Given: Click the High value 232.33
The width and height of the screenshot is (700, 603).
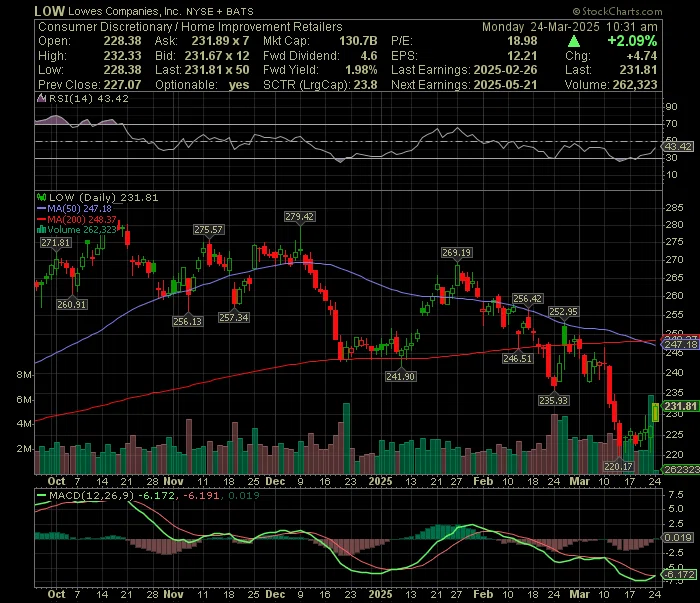Looking at the screenshot, I should click(x=122, y=56).
